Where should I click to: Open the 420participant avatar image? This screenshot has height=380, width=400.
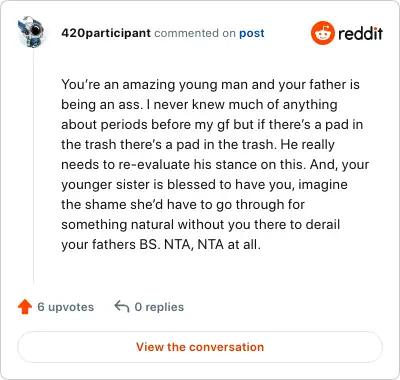click(x=31, y=31)
